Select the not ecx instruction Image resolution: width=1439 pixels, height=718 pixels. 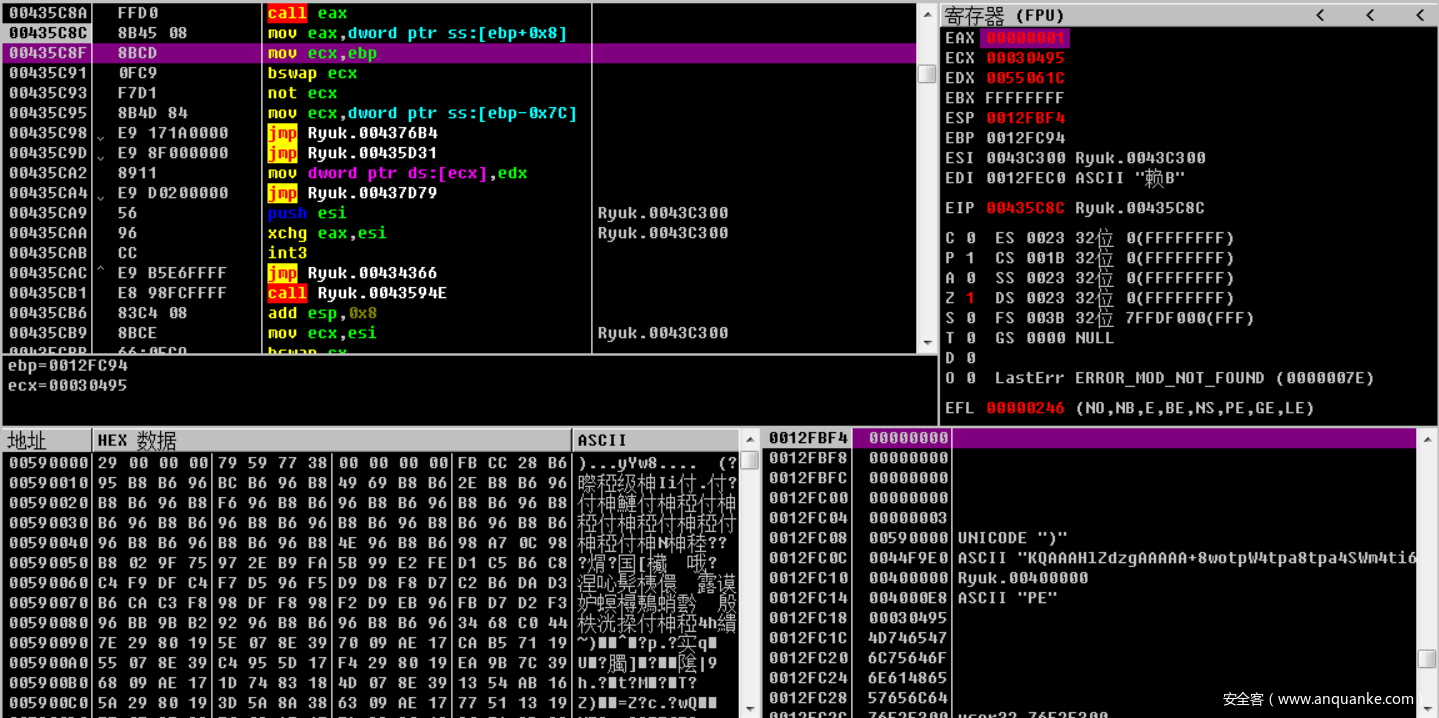point(302,93)
